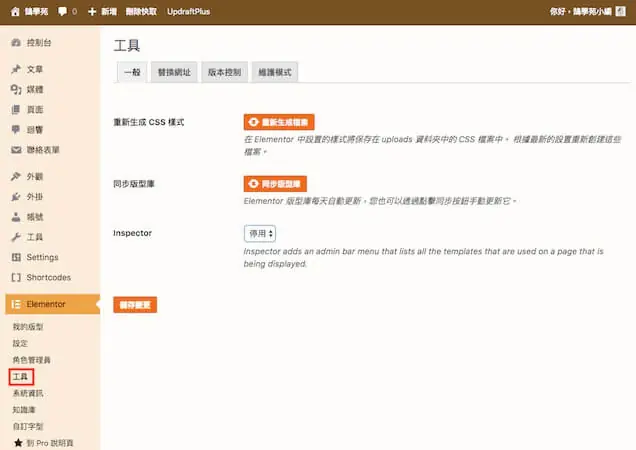Open the Elementor 工具 tools submenu link
Viewport: 636px width, 450px height.
click(x=21, y=377)
